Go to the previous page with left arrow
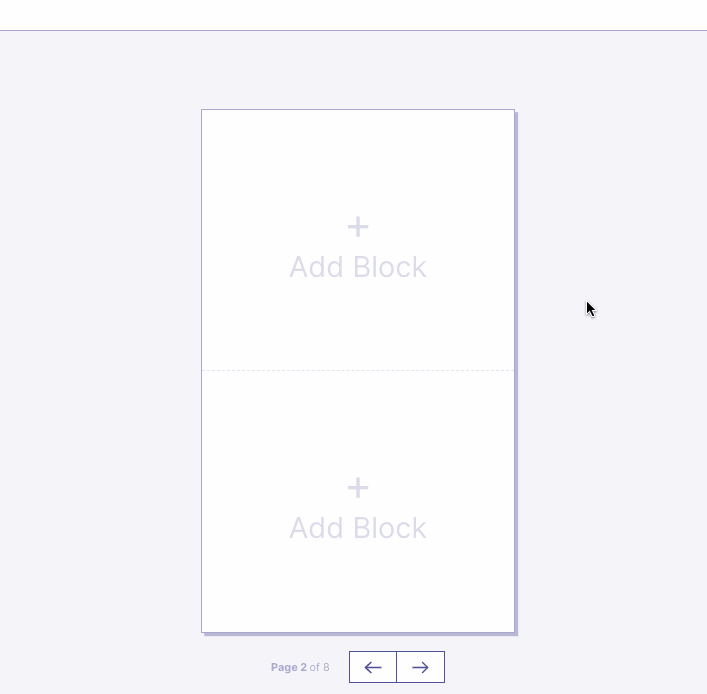 pyautogui.click(x=373, y=667)
